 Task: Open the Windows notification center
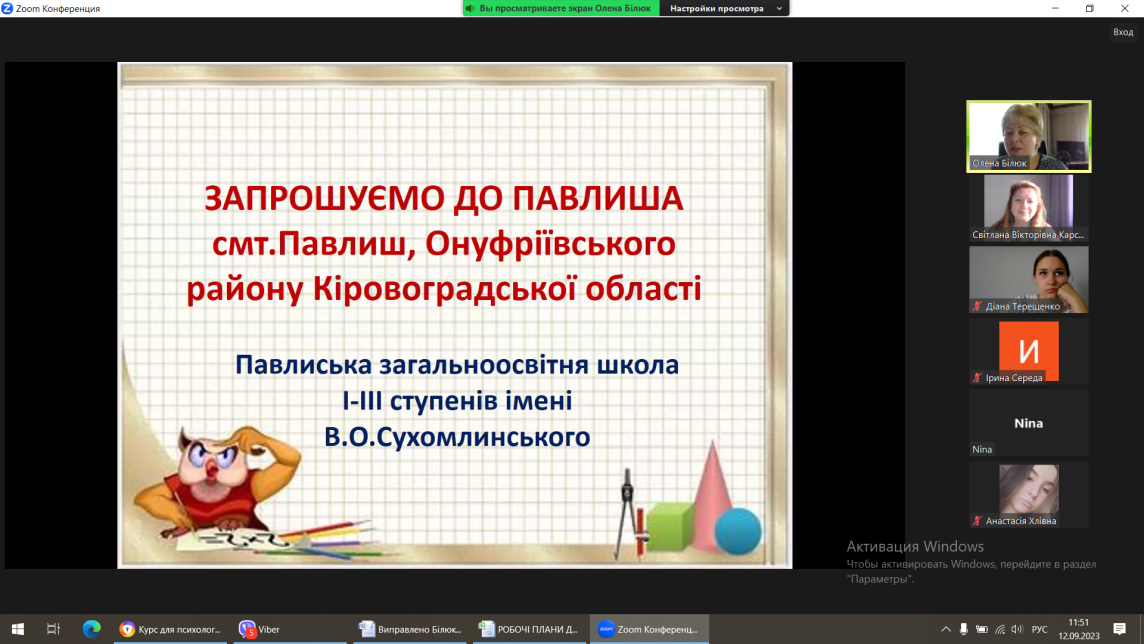point(1120,629)
